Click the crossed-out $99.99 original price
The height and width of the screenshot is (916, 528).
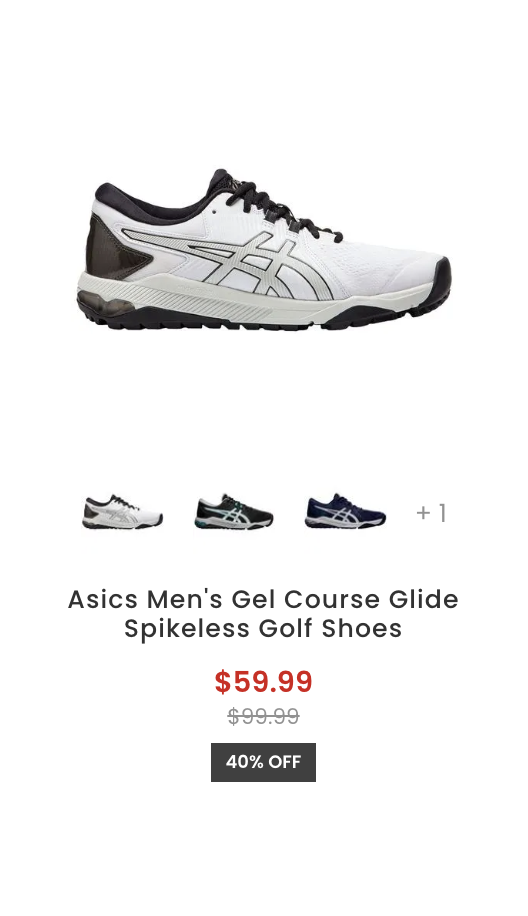click(263, 716)
